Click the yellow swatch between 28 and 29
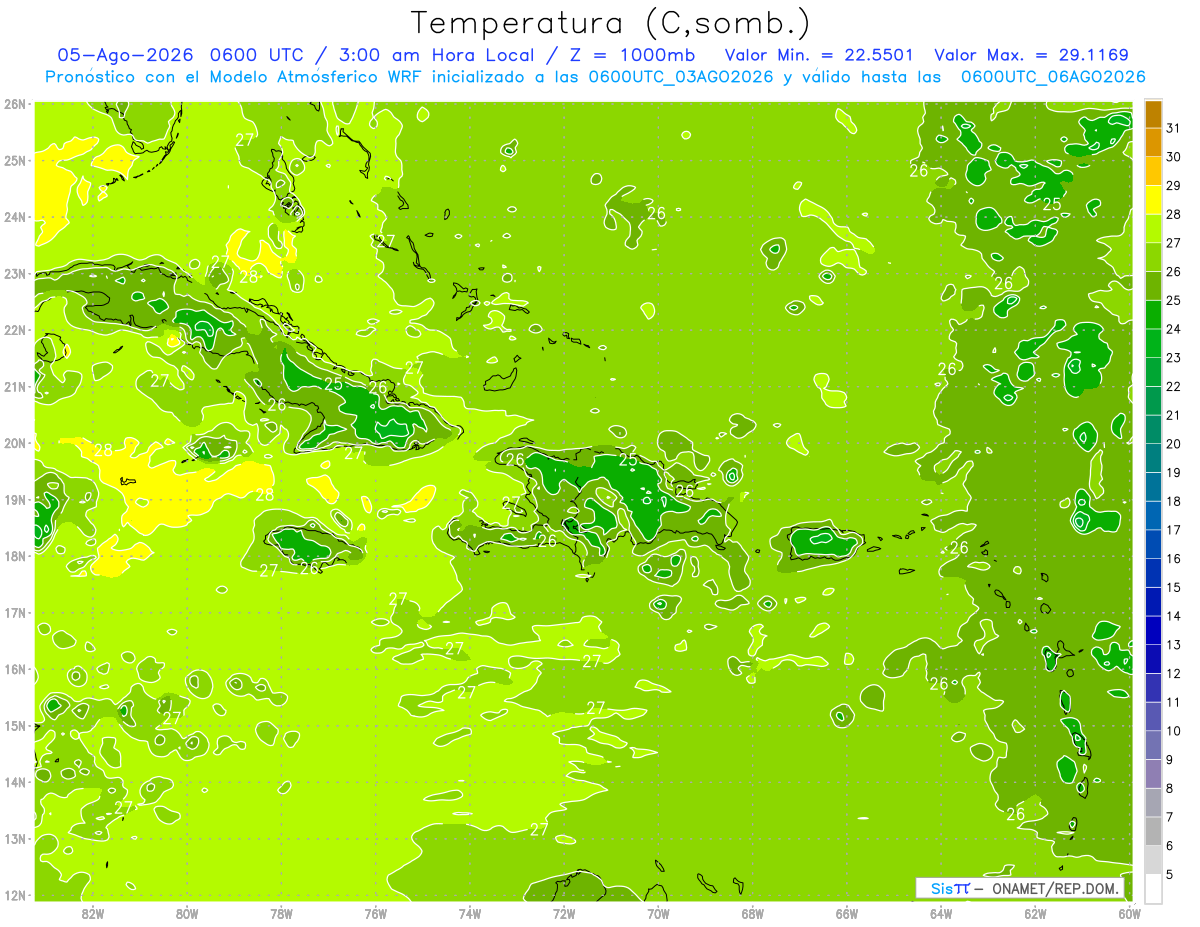 coord(1153,200)
